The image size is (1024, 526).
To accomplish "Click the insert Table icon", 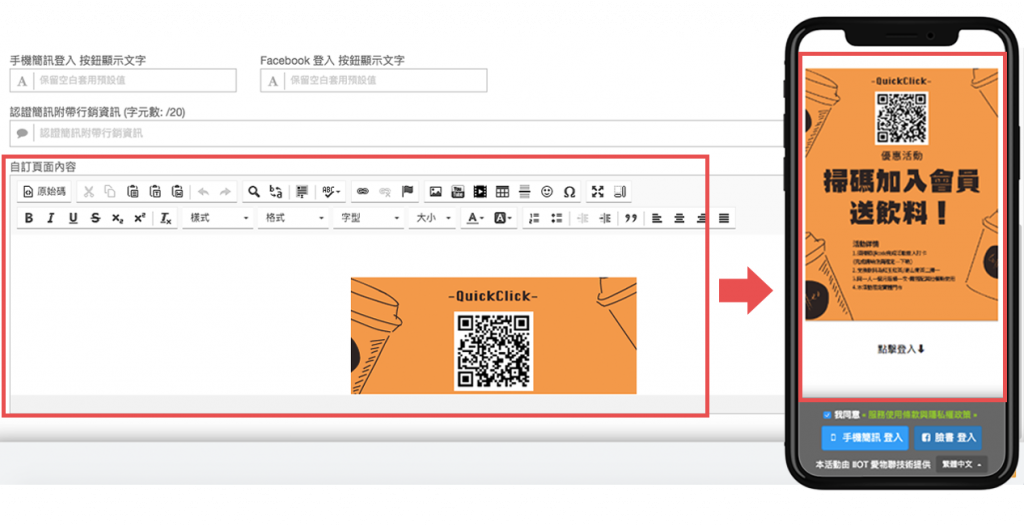I will click(502, 191).
